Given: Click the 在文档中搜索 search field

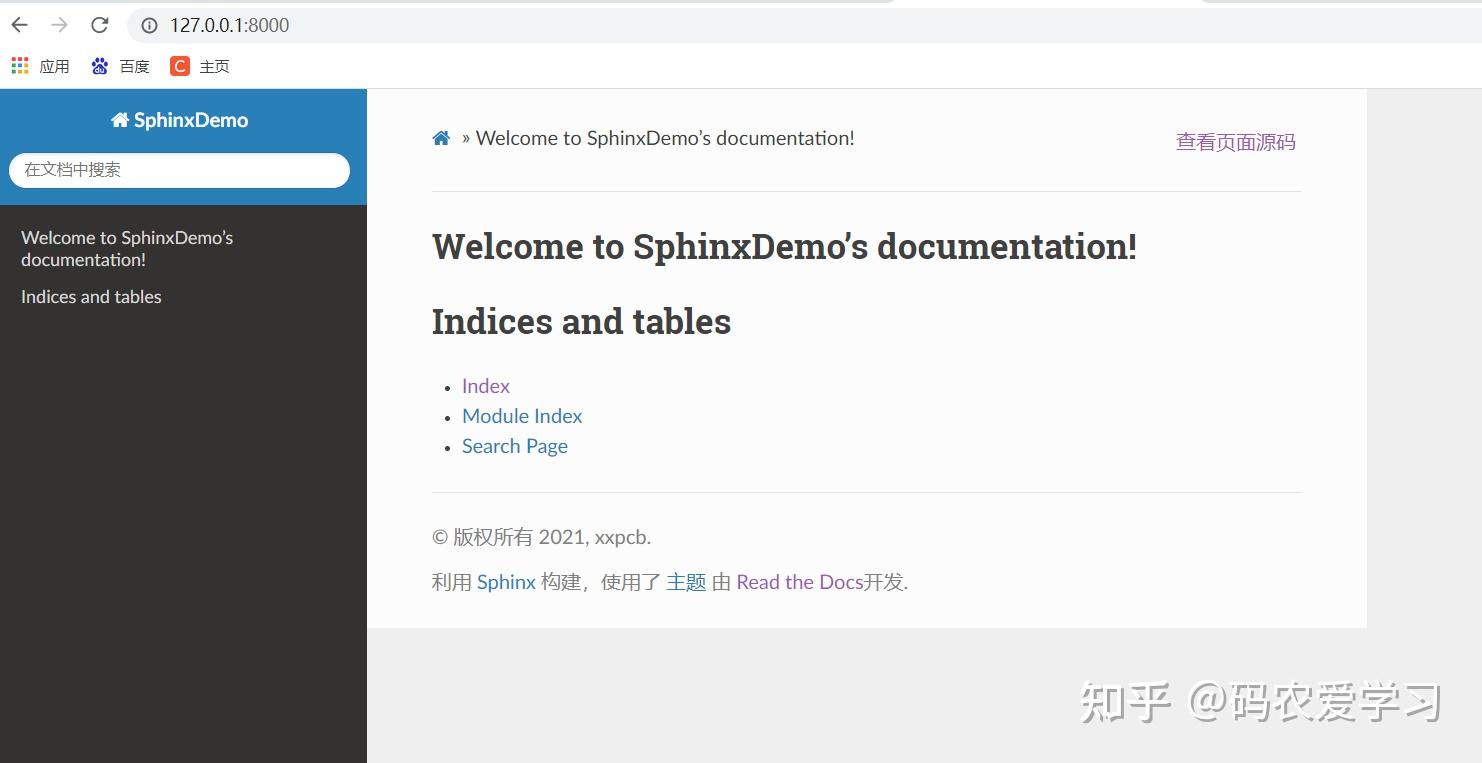Looking at the screenshot, I should pyautogui.click(x=180, y=170).
